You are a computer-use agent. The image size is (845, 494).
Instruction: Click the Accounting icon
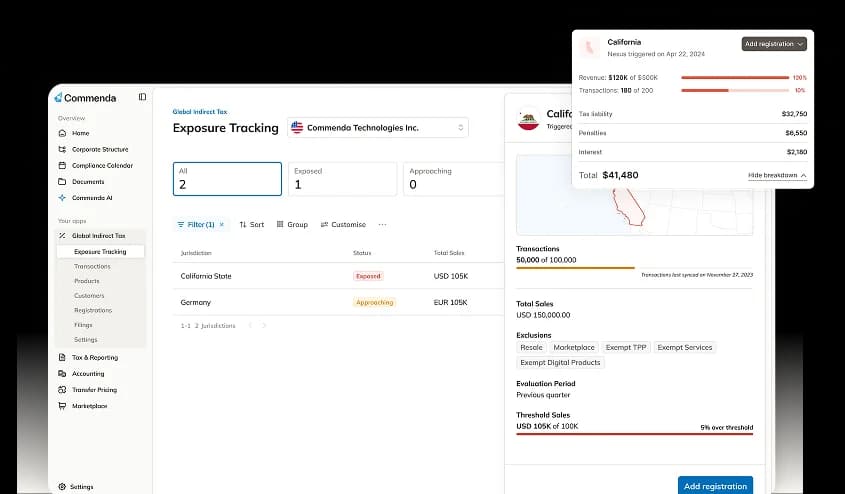(x=62, y=373)
